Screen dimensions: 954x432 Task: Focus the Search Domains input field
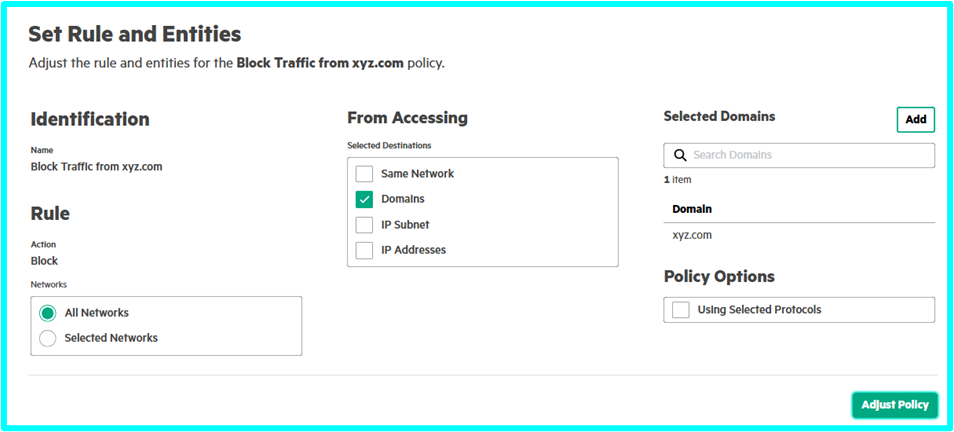pos(810,155)
